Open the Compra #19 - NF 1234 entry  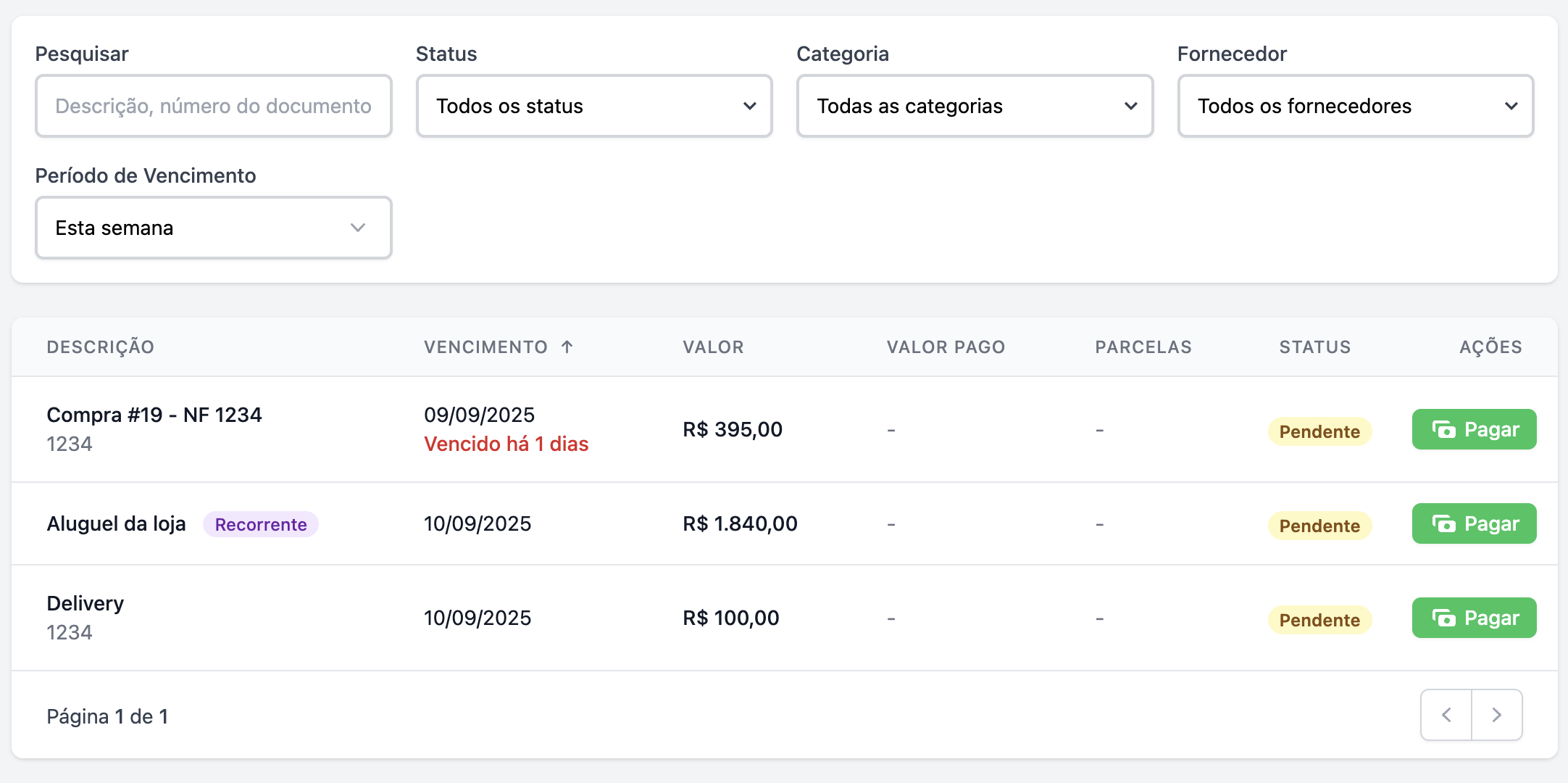point(154,415)
